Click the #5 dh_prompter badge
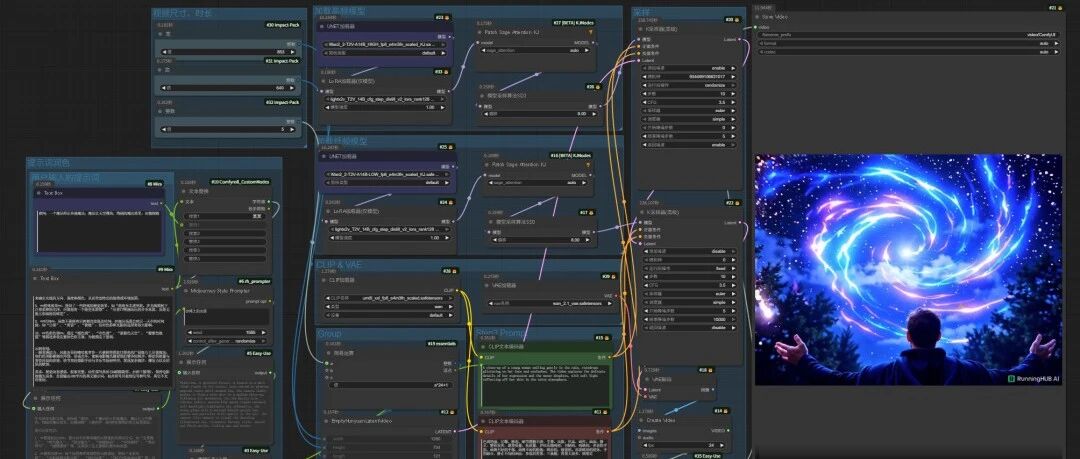This screenshot has width=1080, height=459. 256,281
